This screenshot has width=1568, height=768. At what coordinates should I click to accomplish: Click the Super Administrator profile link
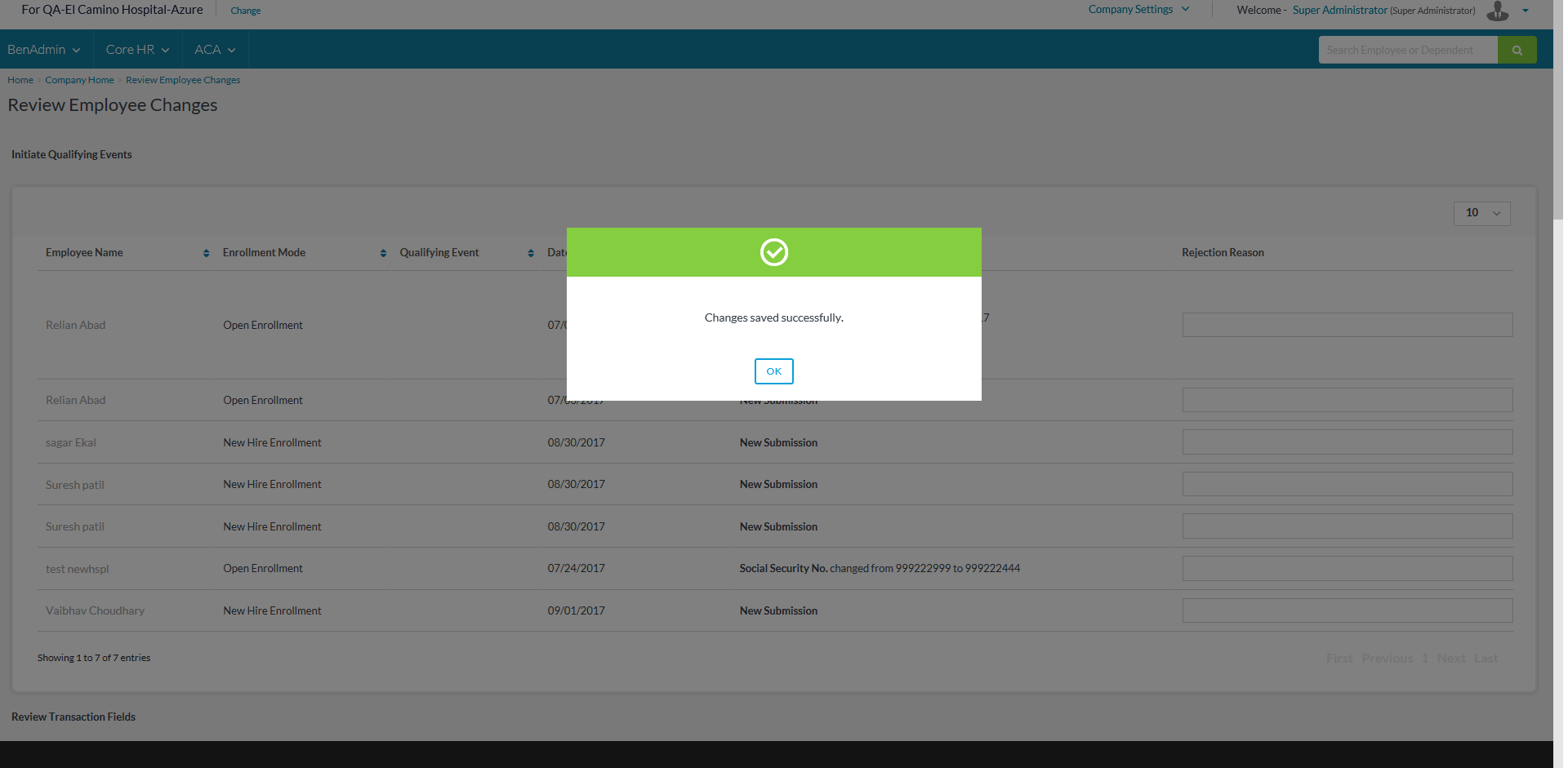(1339, 11)
